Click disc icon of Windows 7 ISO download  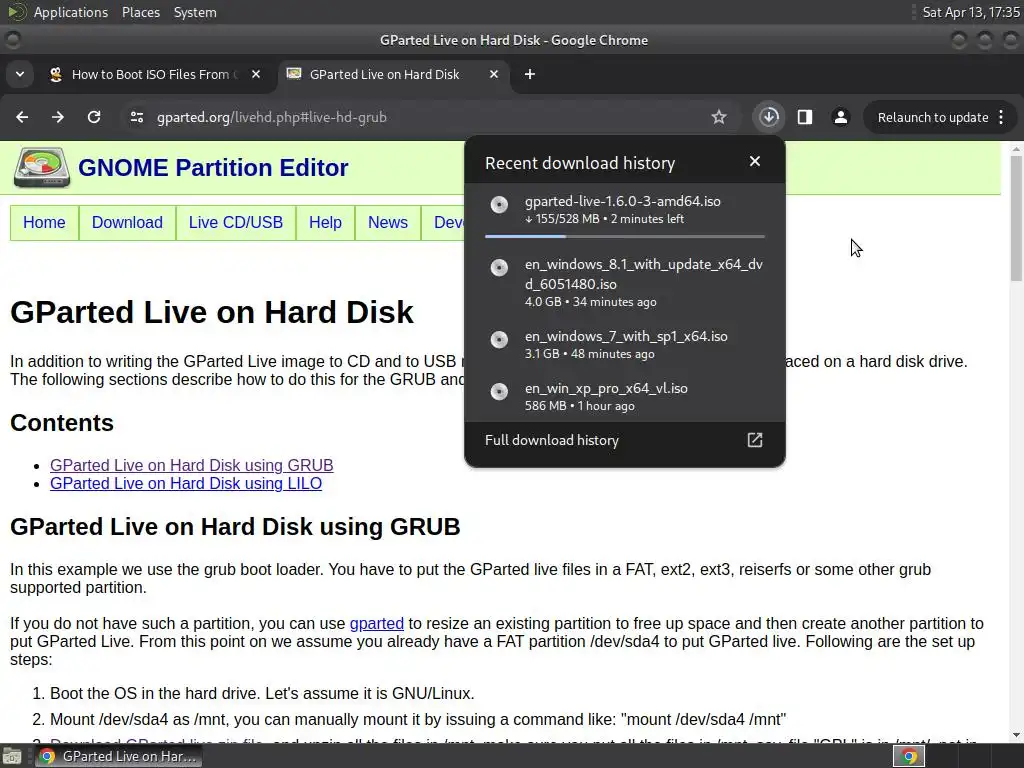(x=499, y=339)
